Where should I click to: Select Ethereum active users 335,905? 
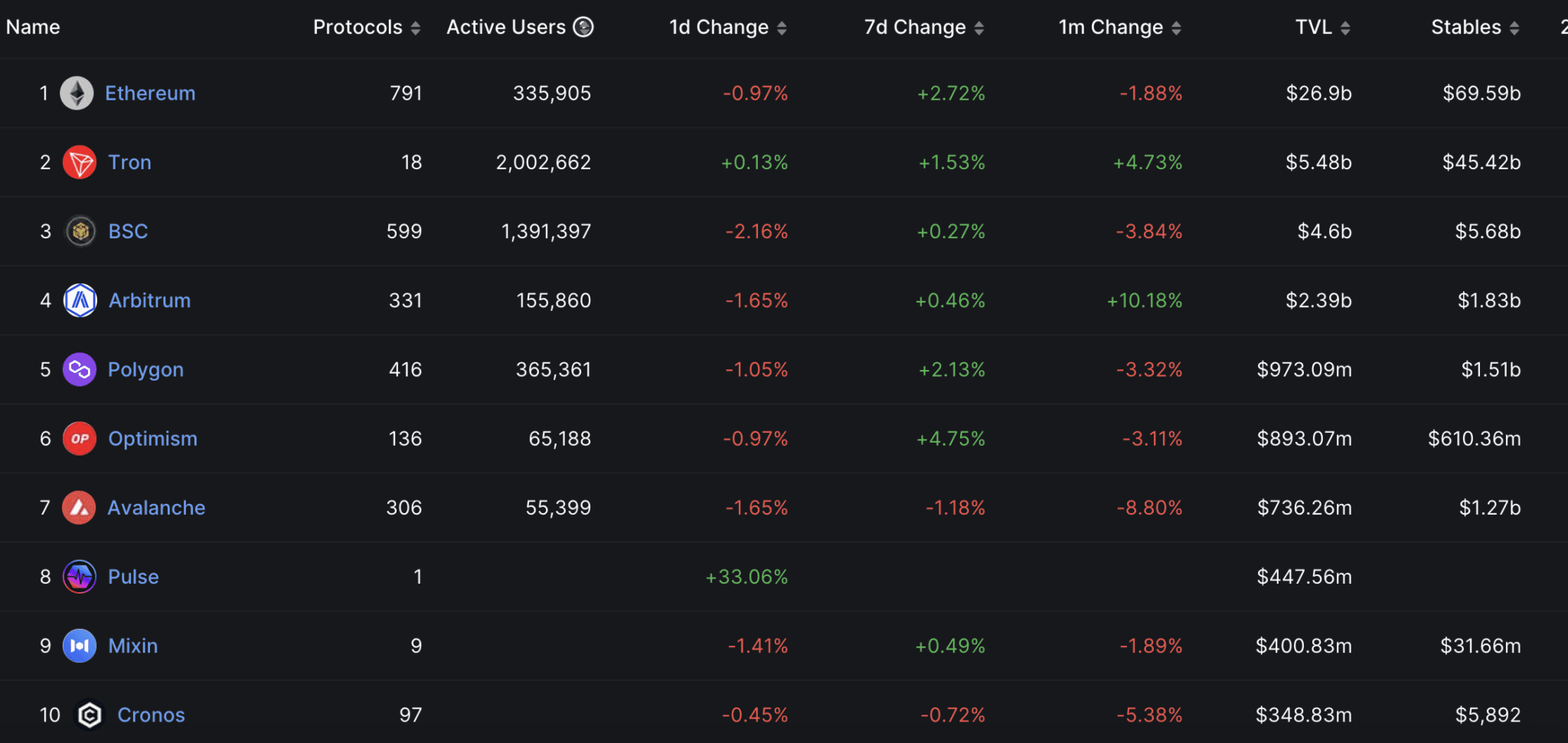point(552,93)
